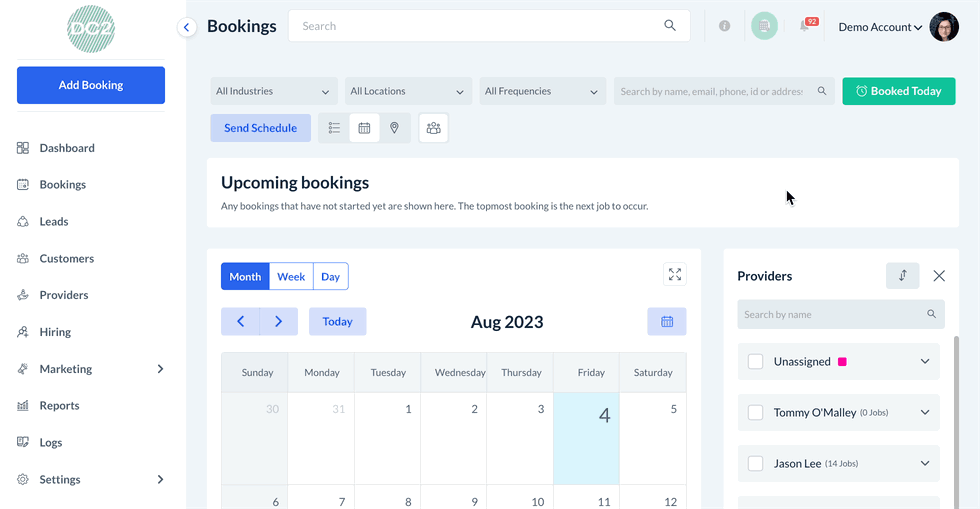Viewport: 980px width, 509px height.
Task: Select calendar day 4
Action: [586, 438]
